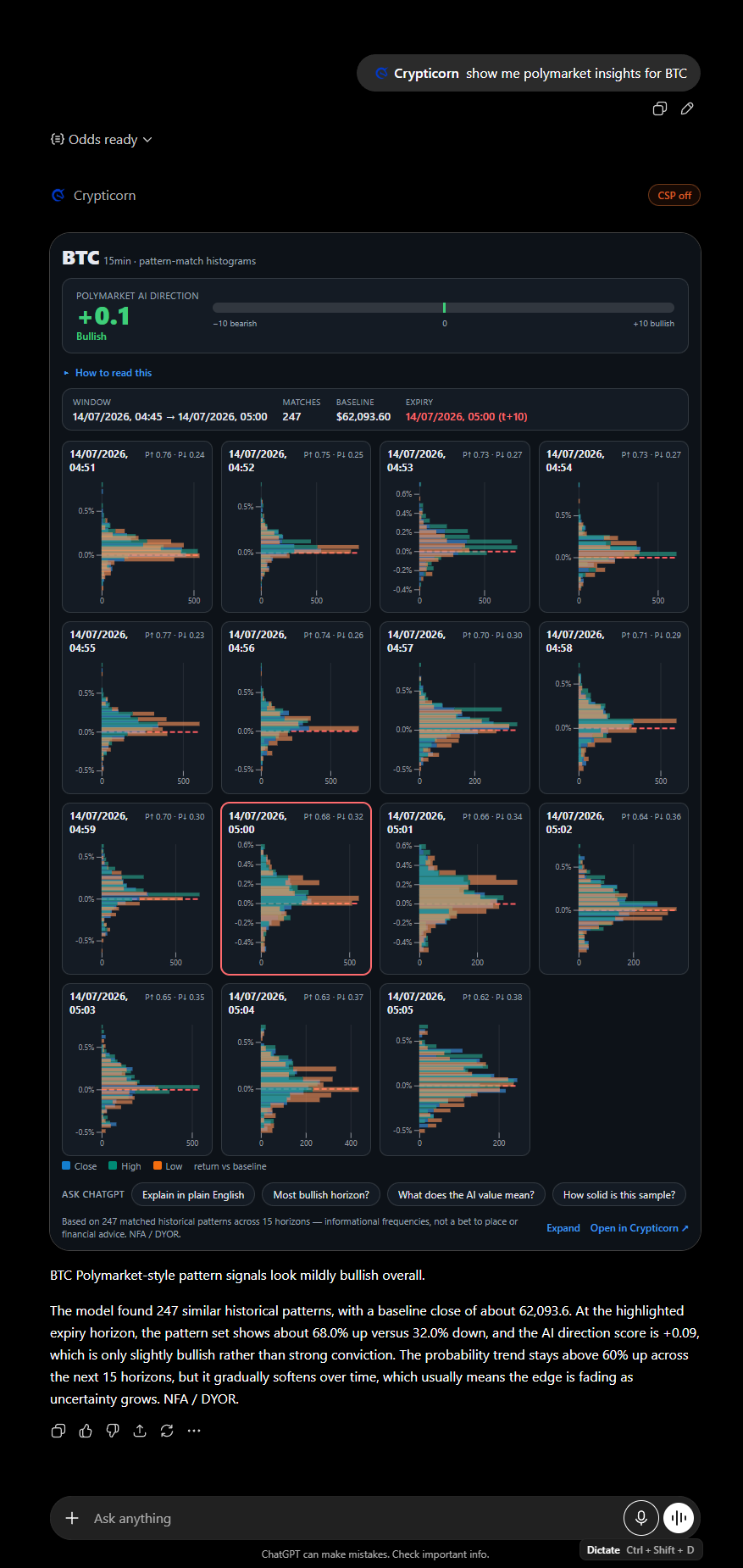This screenshot has height=1568, width=743.
Task: Open the 04:59 histogram card
Action: 137,888
